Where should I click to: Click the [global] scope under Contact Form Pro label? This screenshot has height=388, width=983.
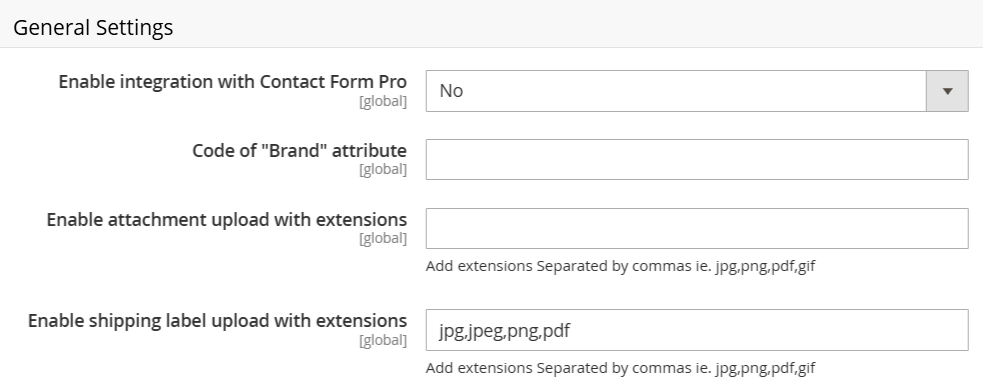[x=383, y=102]
